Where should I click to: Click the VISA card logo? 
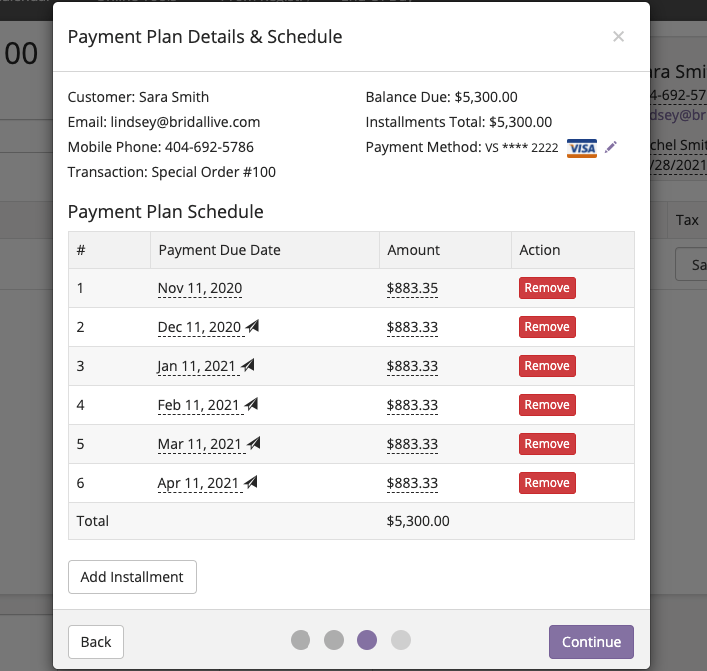(582, 148)
